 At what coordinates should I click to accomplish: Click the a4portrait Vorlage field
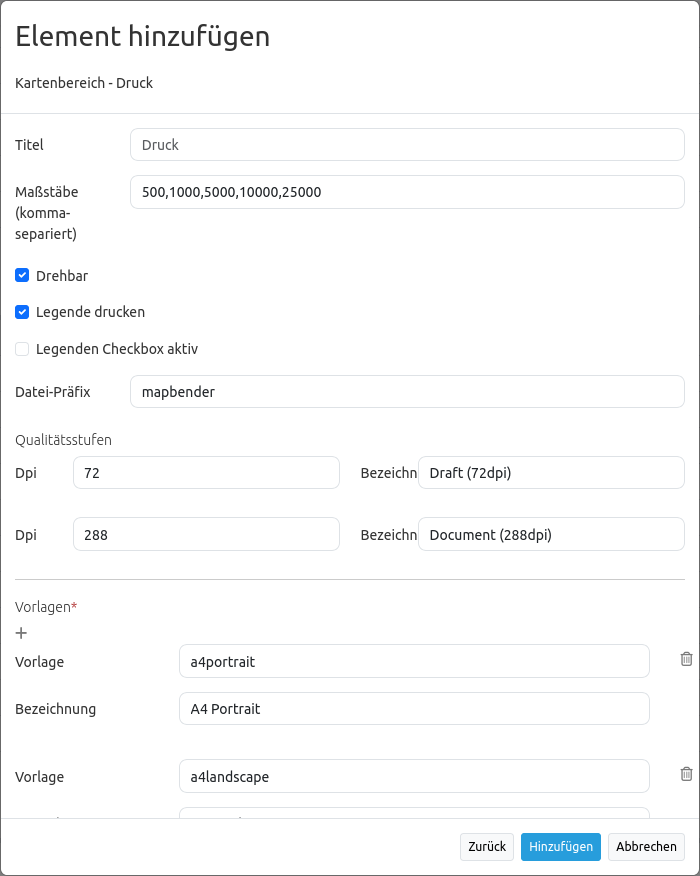(414, 661)
